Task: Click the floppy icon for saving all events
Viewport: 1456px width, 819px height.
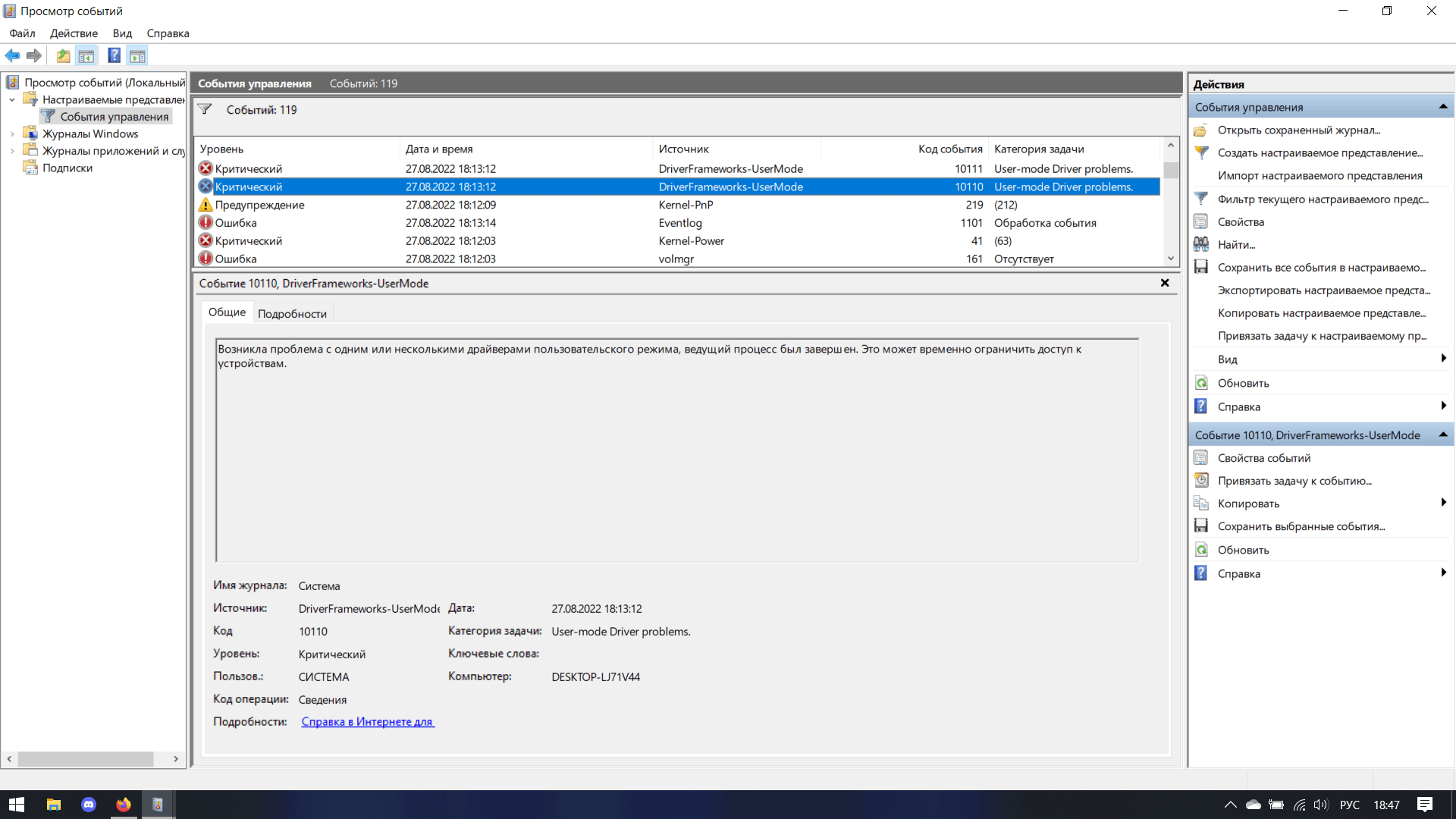Action: tap(1201, 268)
